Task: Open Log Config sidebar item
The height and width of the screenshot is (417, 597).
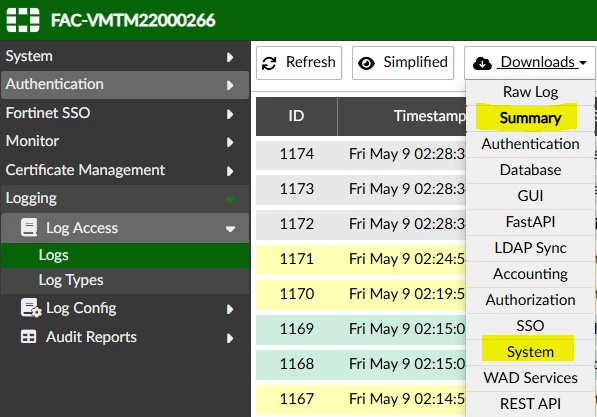Action: pyautogui.click(x=125, y=308)
